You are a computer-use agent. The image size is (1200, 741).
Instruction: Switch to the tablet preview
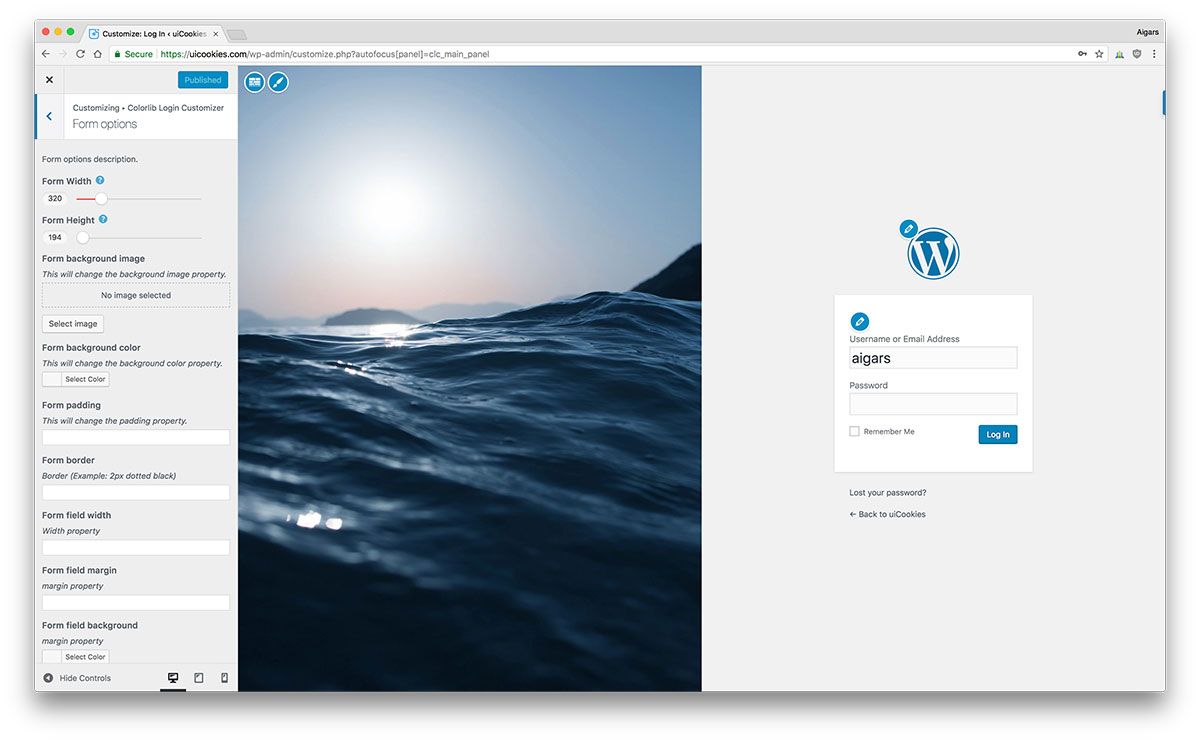199,678
